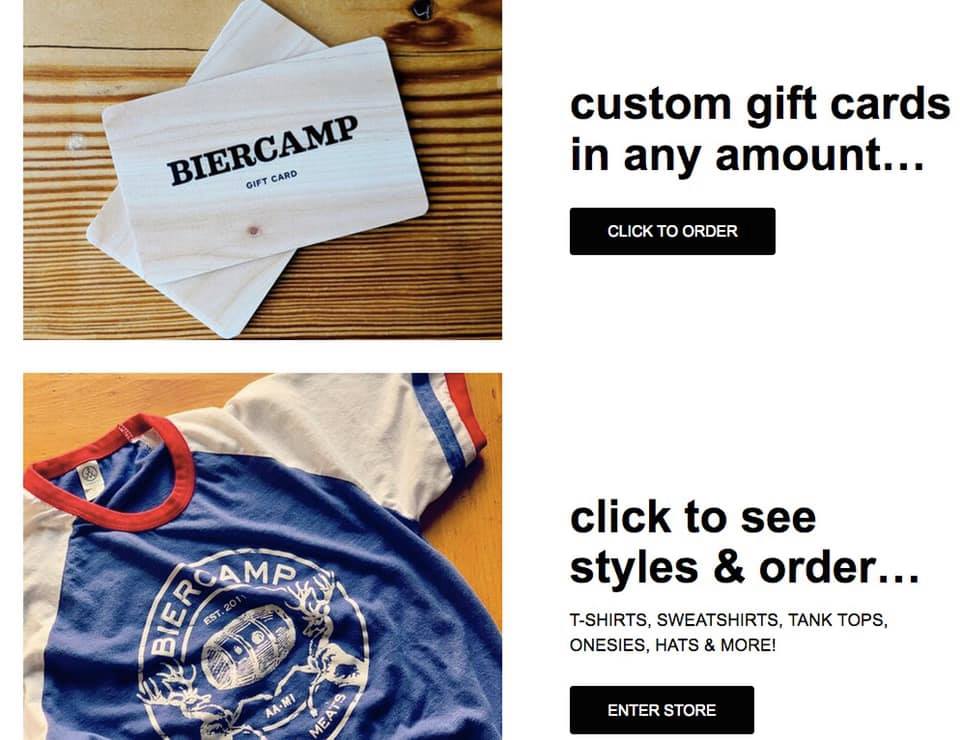Click the ONESIES, HATS & MORE! text line
Image resolution: width=960 pixels, height=740 pixels.
click(x=672, y=645)
